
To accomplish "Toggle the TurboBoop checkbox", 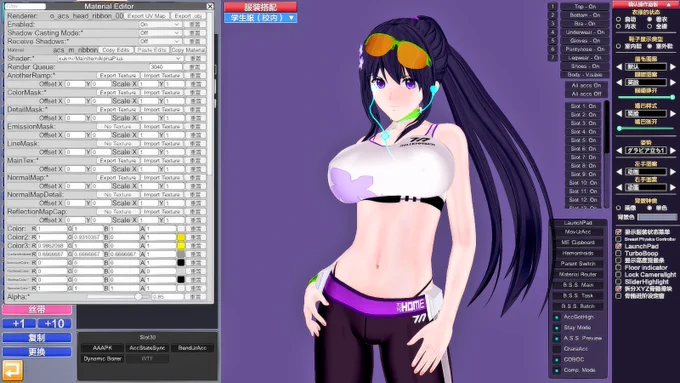I will [618, 253].
